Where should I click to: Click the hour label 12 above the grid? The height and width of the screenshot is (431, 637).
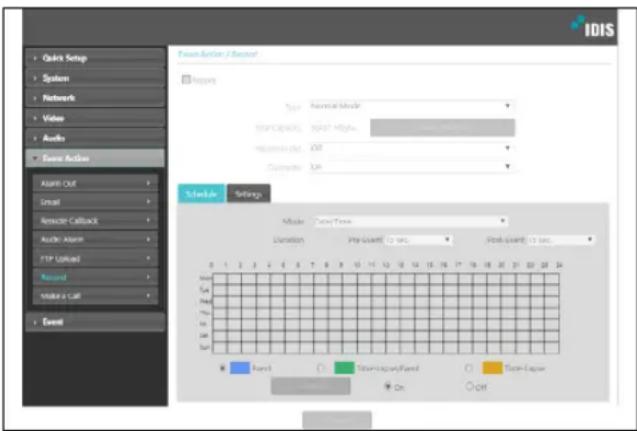(386, 265)
